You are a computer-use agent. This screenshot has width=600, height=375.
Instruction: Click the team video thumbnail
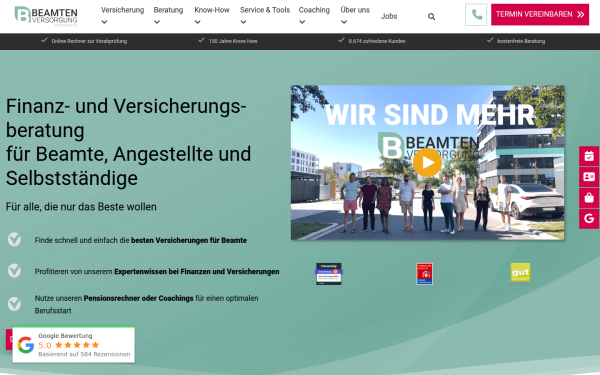tap(427, 163)
